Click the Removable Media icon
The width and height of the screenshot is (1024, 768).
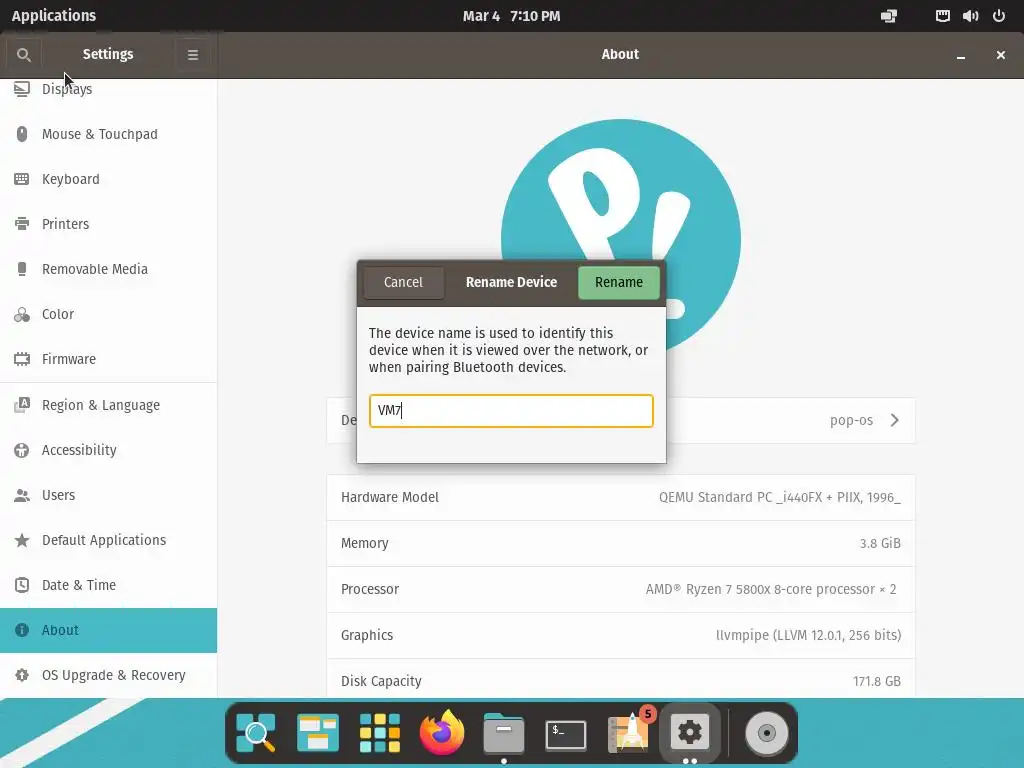tap(22, 269)
